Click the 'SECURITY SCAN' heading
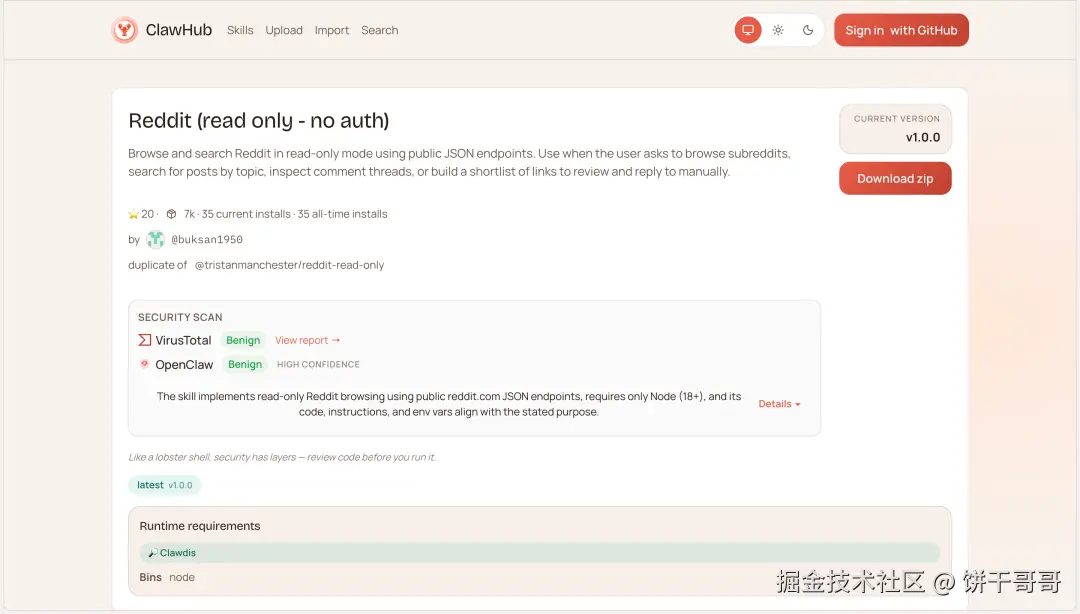This screenshot has width=1080, height=614. click(180, 317)
